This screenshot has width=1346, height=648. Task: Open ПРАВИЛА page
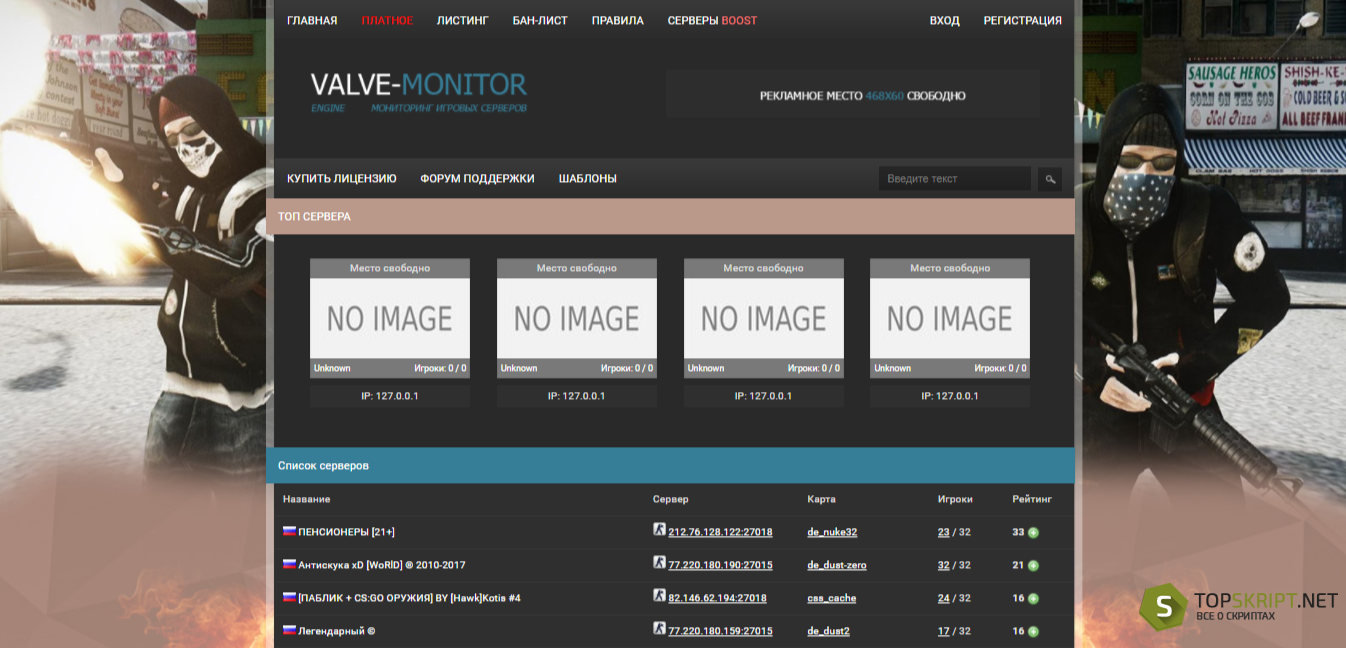tap(617, 20)
